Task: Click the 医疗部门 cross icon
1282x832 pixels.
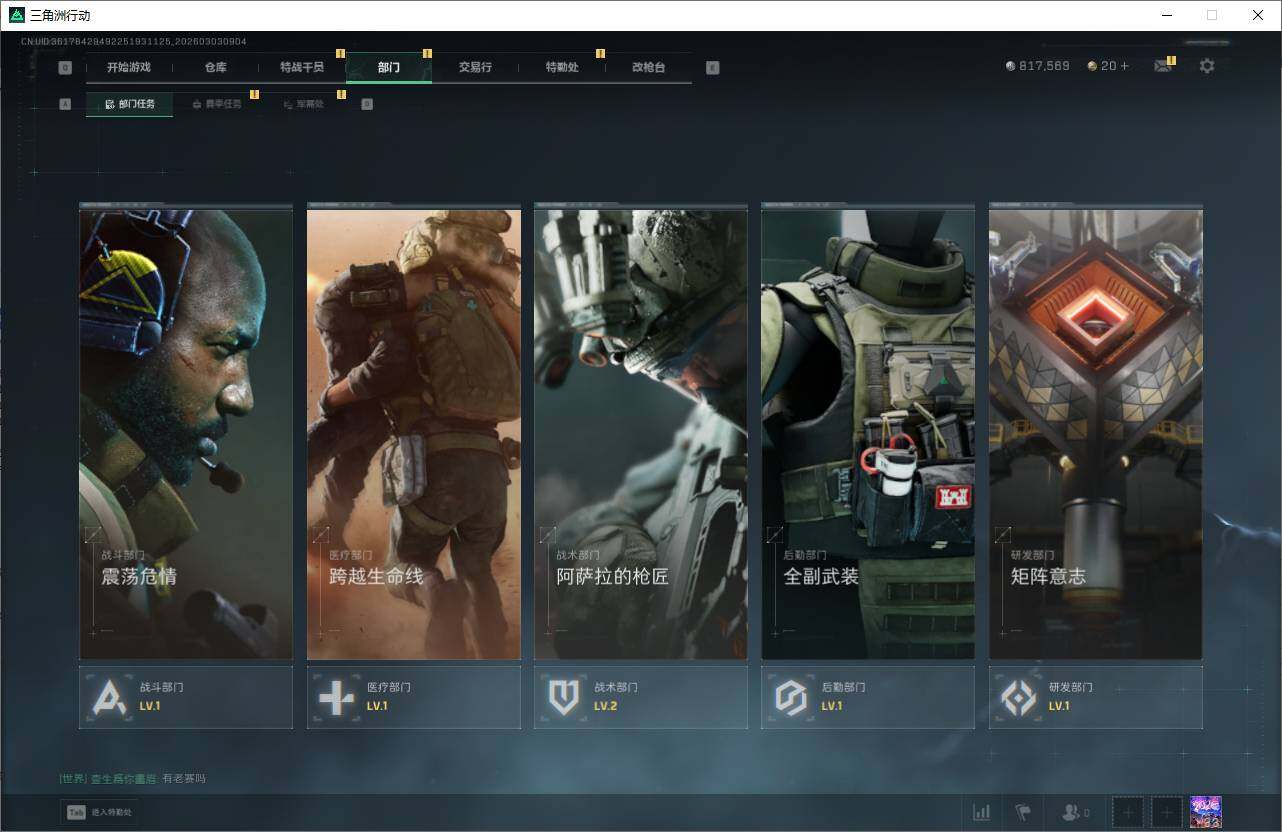Action: (336, 697)
